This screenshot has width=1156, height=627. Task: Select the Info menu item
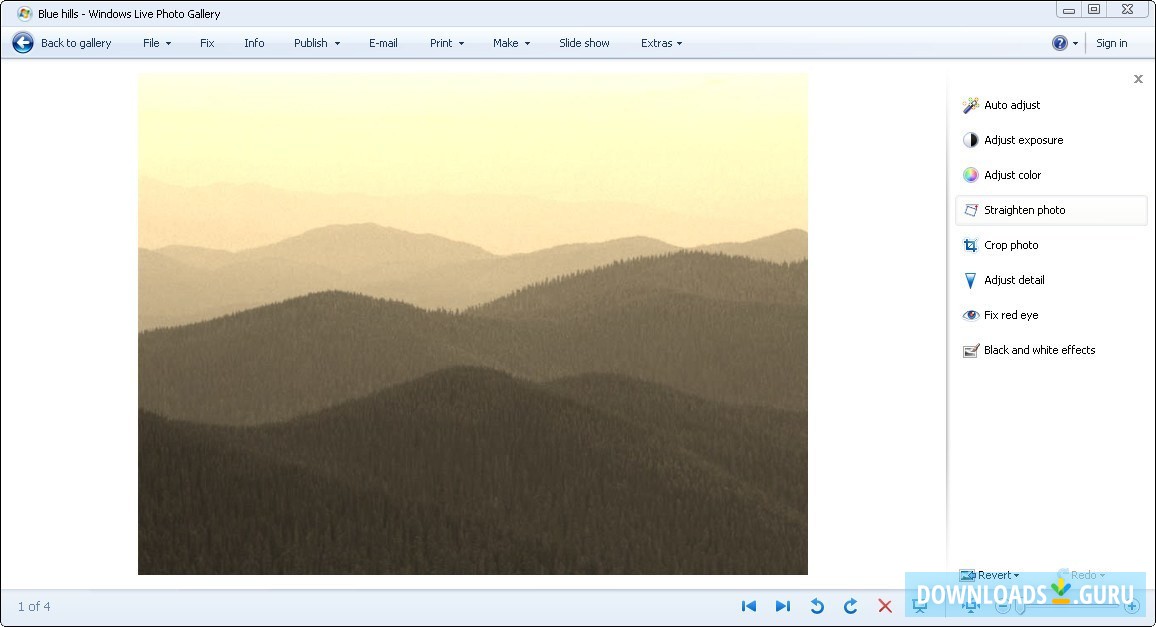pyautogui.click(x=254, y=43)
